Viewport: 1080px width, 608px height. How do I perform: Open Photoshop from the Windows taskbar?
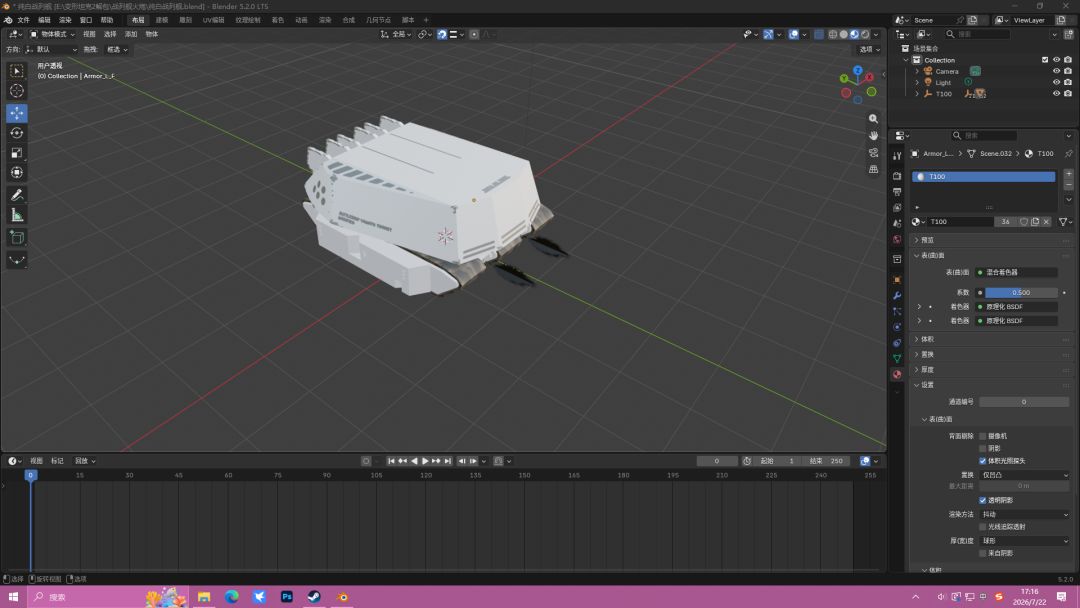click(x=287, y=597)
